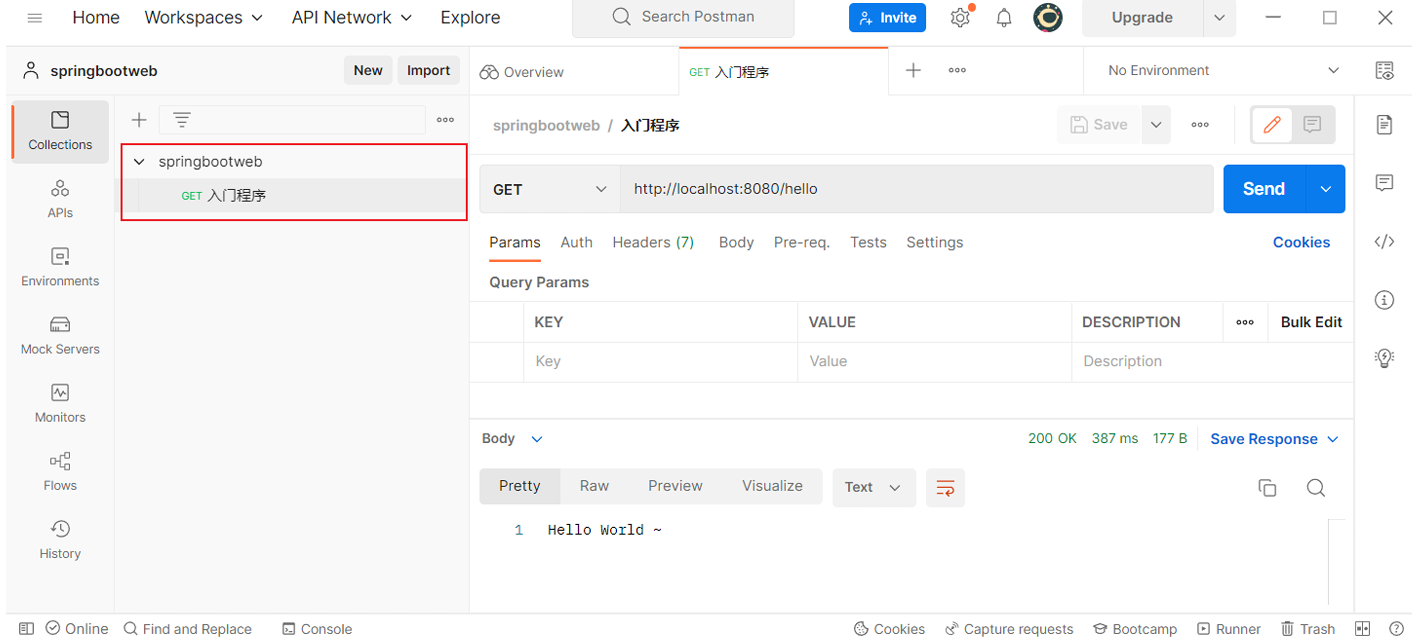Screen dimensions: 1412x644
Task: Open tab bar more options ellipsis
Action: coord(957,70)
